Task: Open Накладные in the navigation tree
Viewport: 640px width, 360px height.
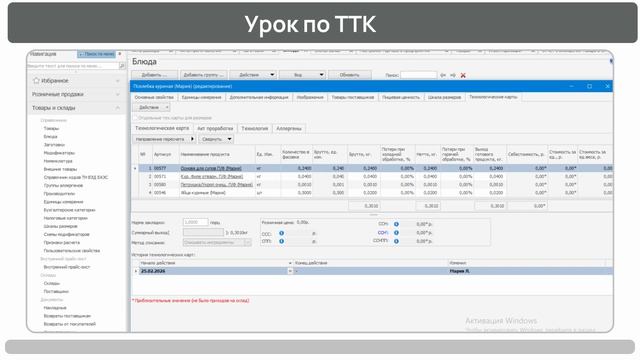Action: point(55,308)
